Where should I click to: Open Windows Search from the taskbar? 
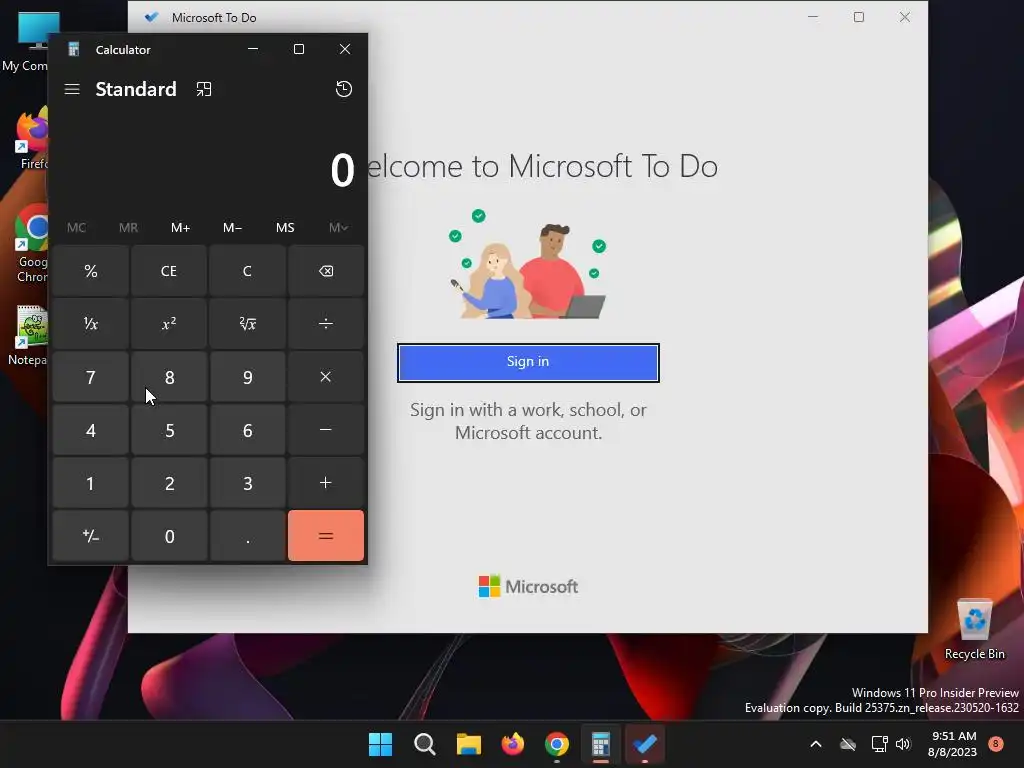(424, 744)
